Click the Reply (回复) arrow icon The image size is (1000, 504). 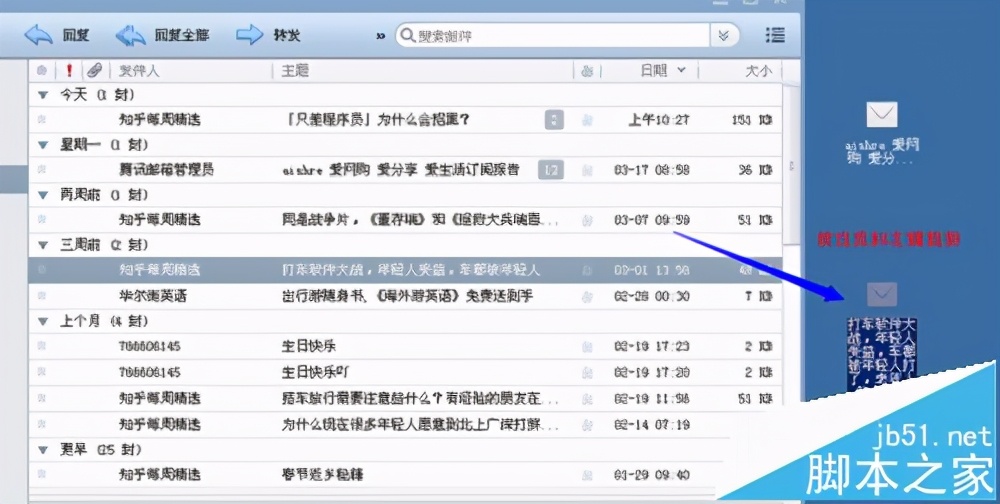point(38,34)
